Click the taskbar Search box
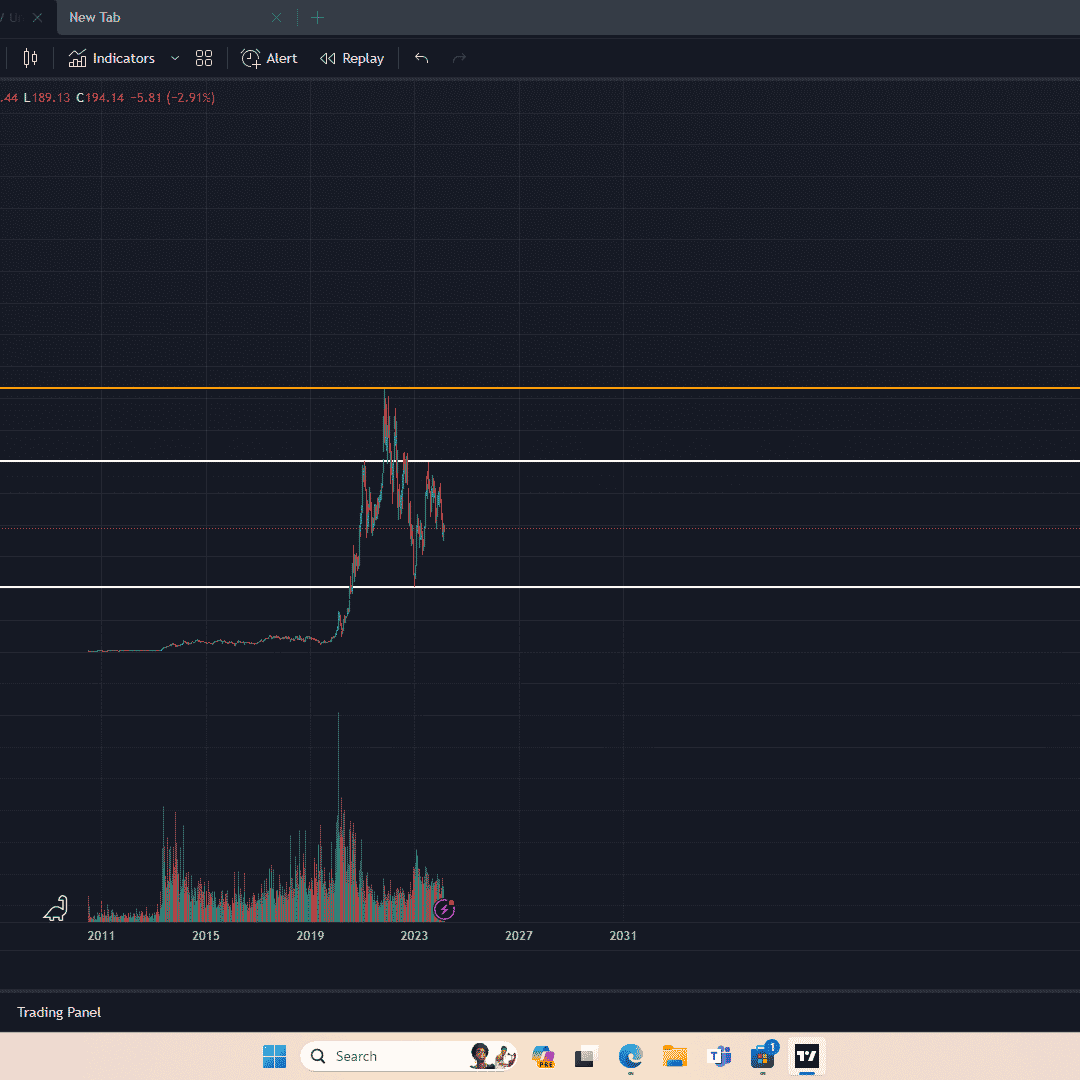The image size is (1080, 1080). [409, 1056]
